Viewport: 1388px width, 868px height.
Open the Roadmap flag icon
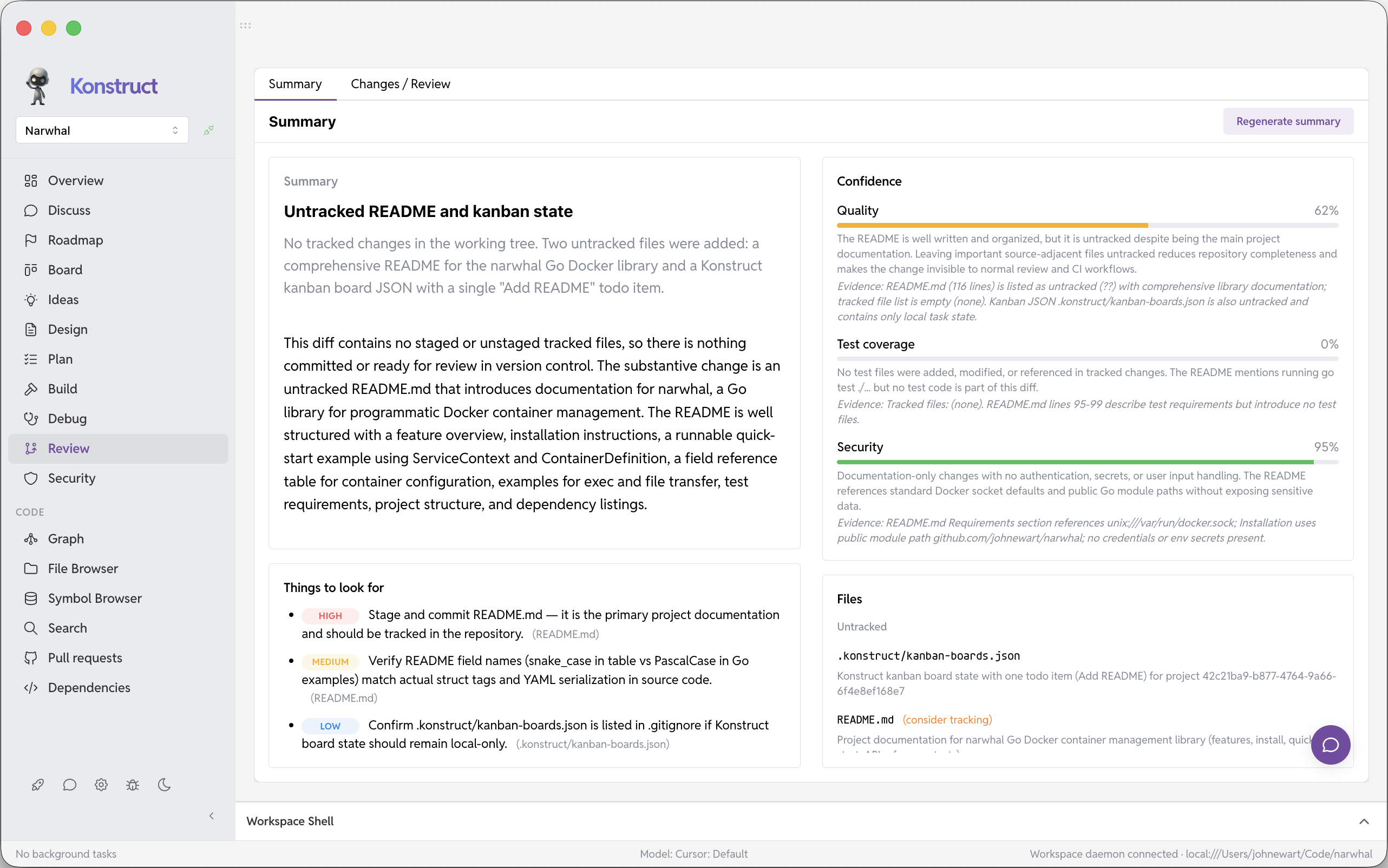tap(31, 240)
